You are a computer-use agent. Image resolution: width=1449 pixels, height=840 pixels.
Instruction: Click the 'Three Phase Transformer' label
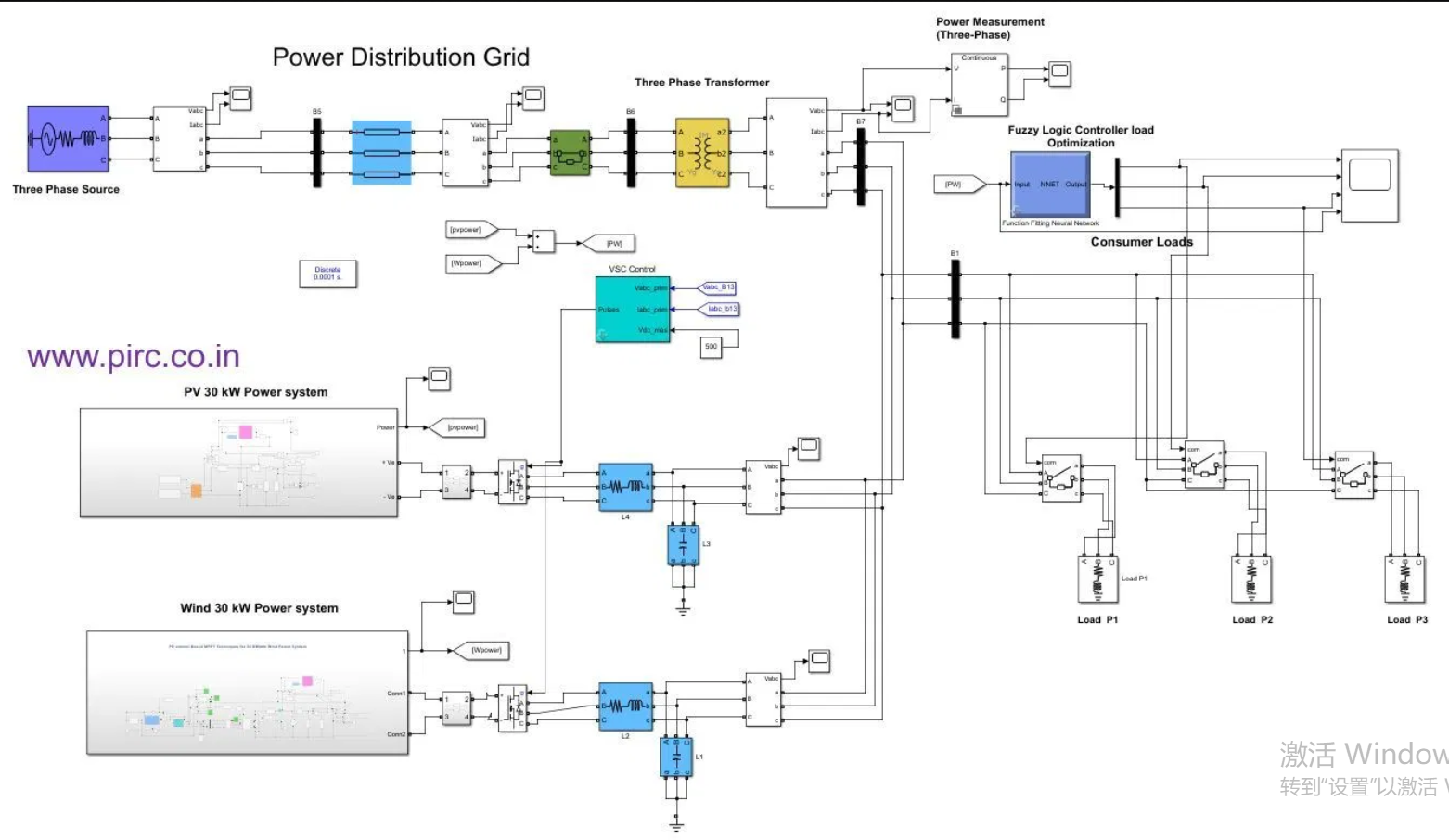(x=702, y=83)
